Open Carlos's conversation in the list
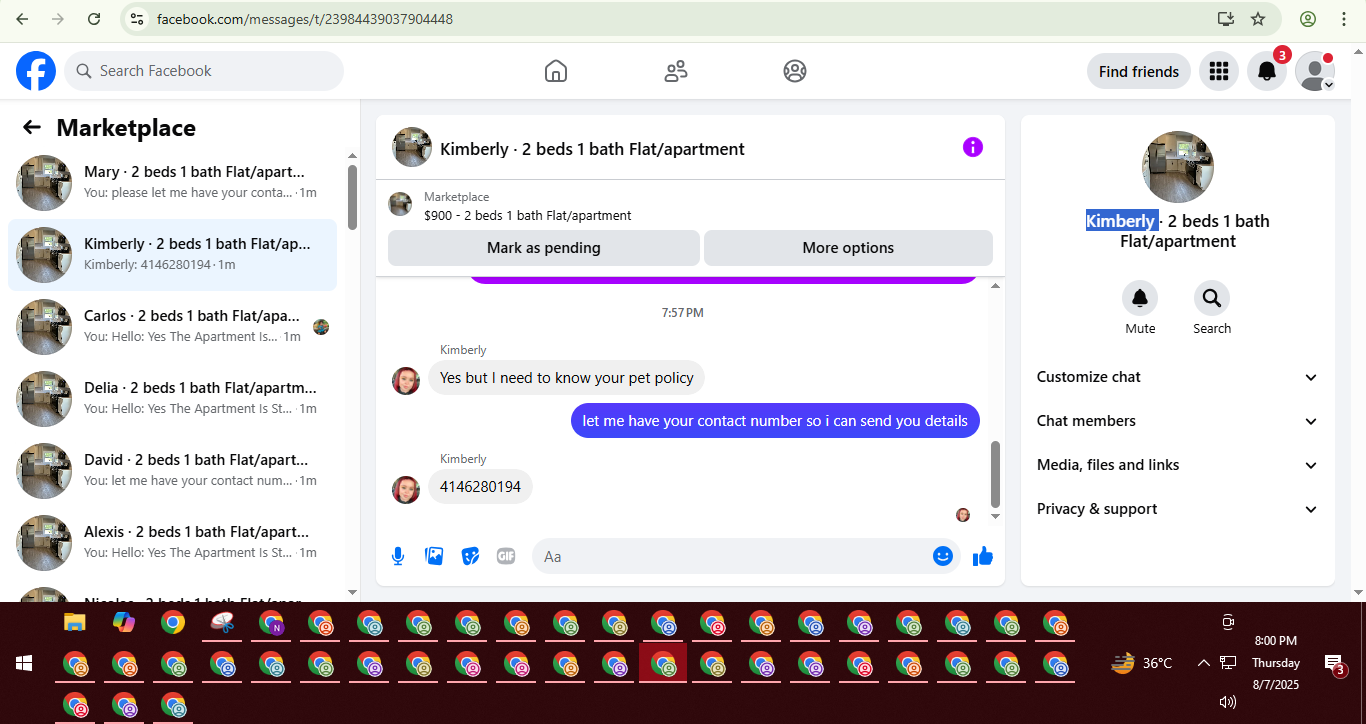This screenshot has width=1366, height=724. click(172, 327)
